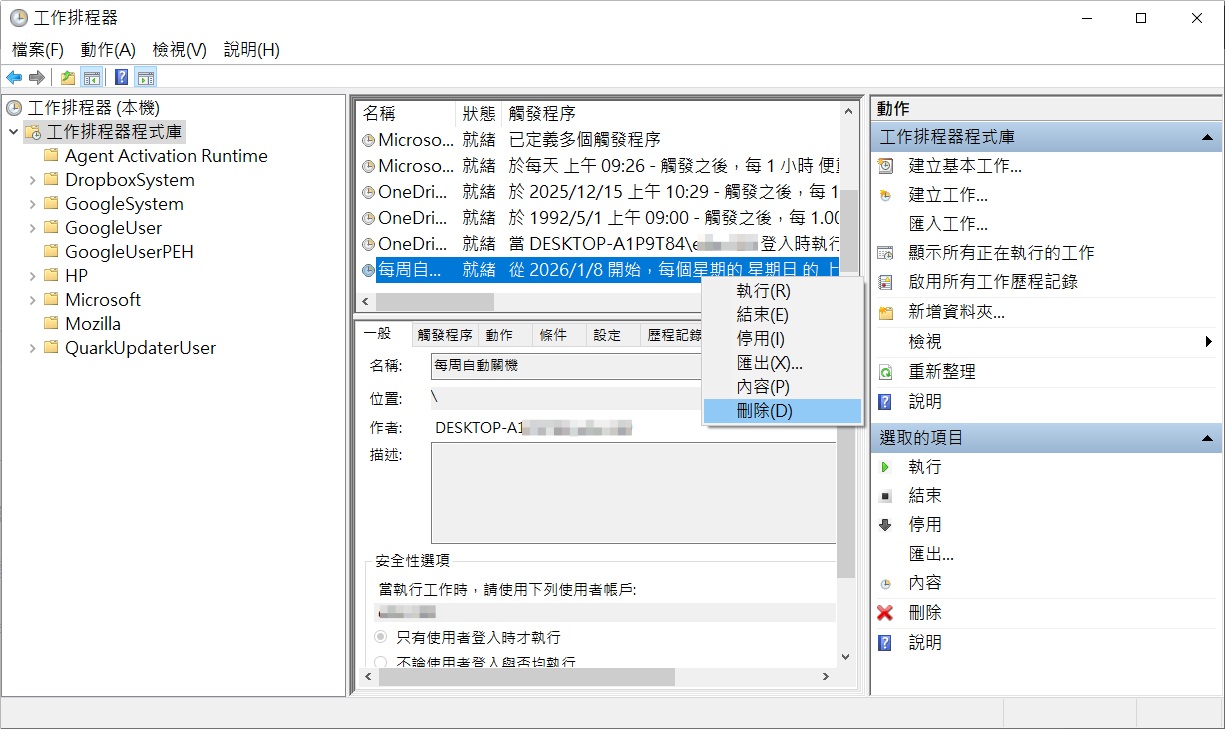Screen dimensions: 1225x729
Task: Click the 工作排程器 (本機) root clock icon
Action: 14,107
